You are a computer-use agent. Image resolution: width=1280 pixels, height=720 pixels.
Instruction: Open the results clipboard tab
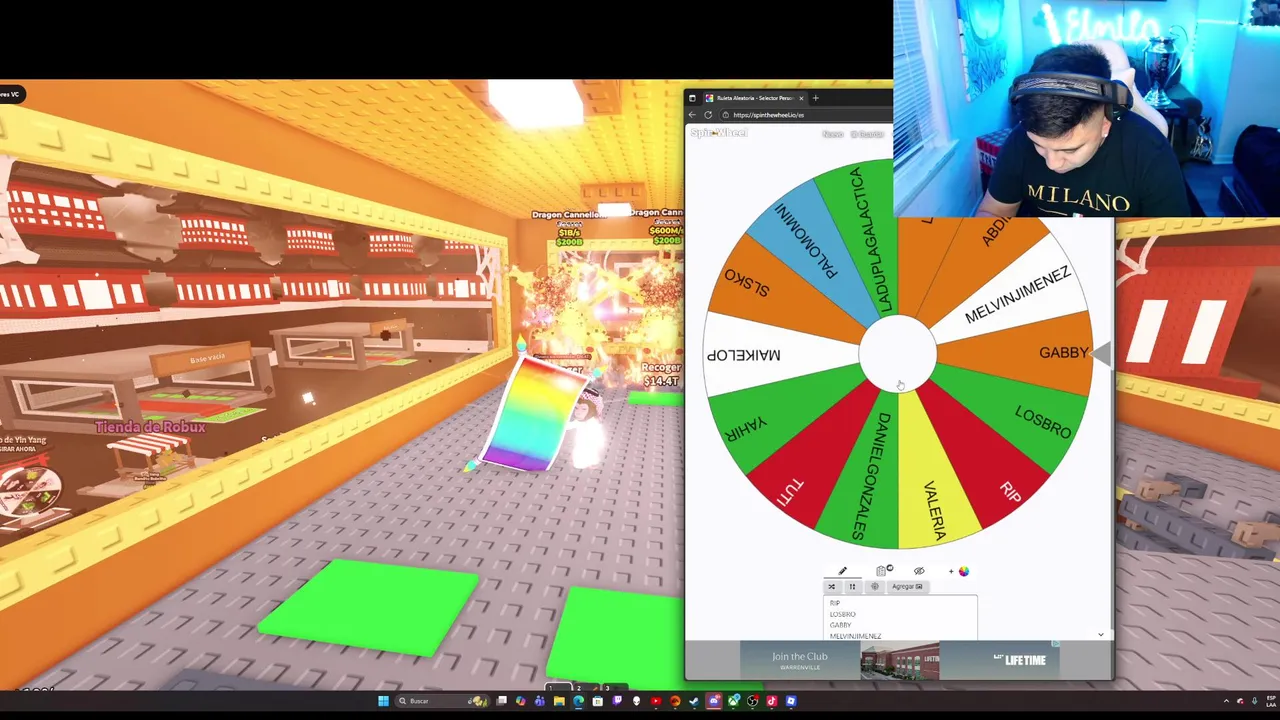point(881,571)
